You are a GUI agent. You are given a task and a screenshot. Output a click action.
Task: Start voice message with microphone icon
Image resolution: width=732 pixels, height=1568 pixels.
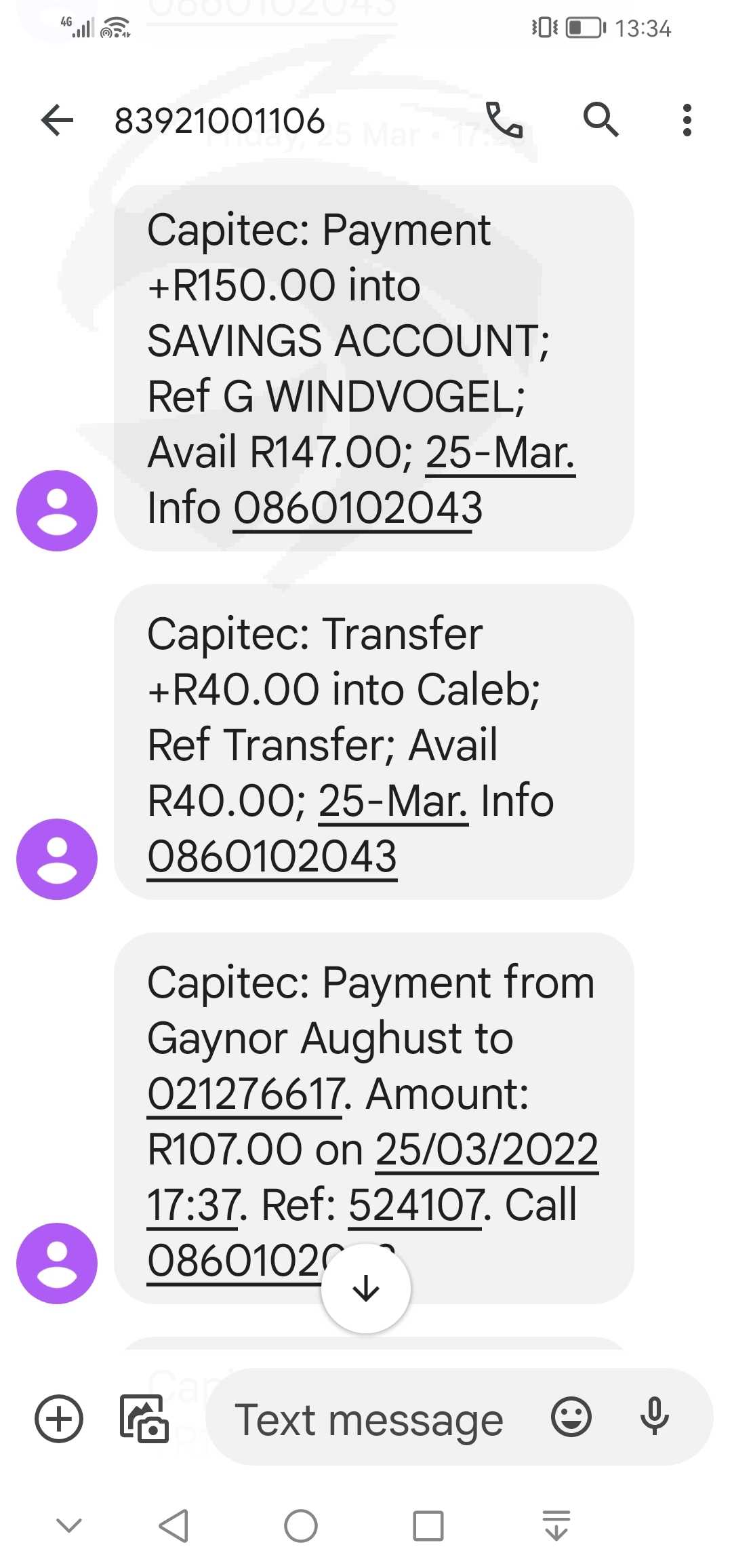click(654, 1417)
